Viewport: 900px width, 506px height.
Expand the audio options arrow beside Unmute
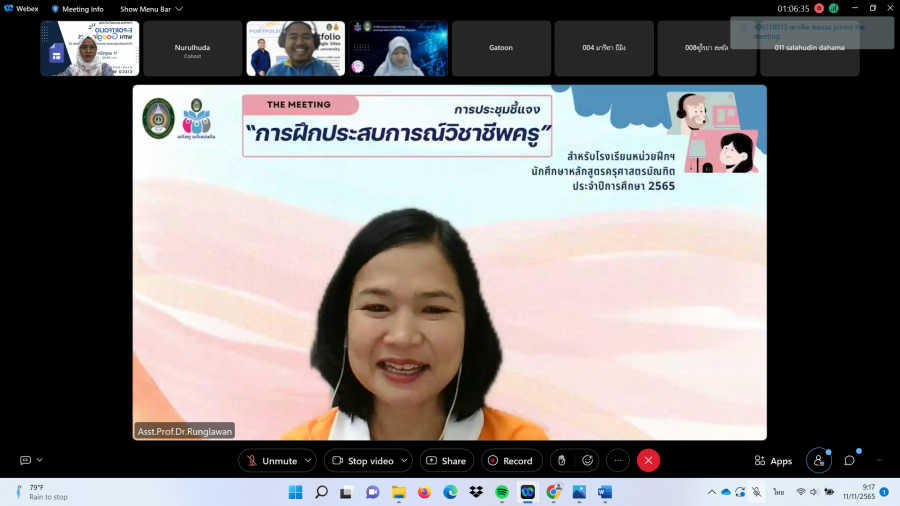(307, 461)
